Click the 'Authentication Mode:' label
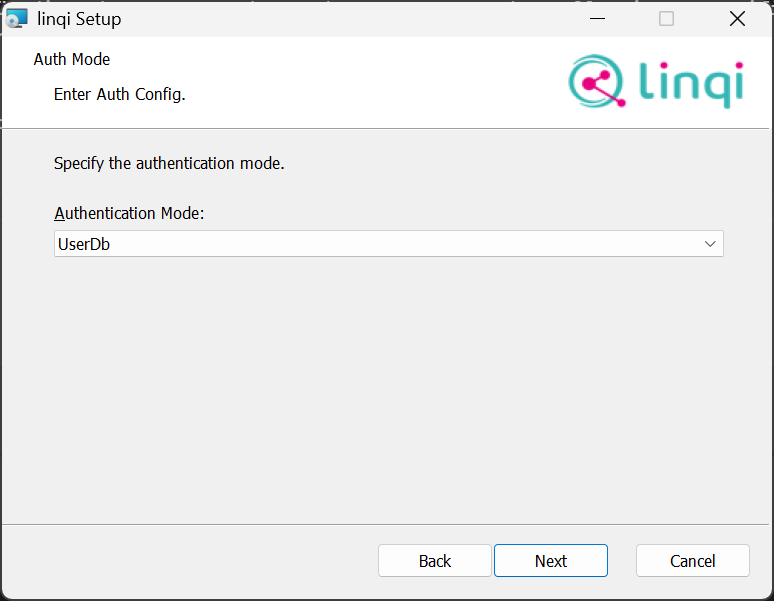Screen dimensions: 774x601 [129, 213]
